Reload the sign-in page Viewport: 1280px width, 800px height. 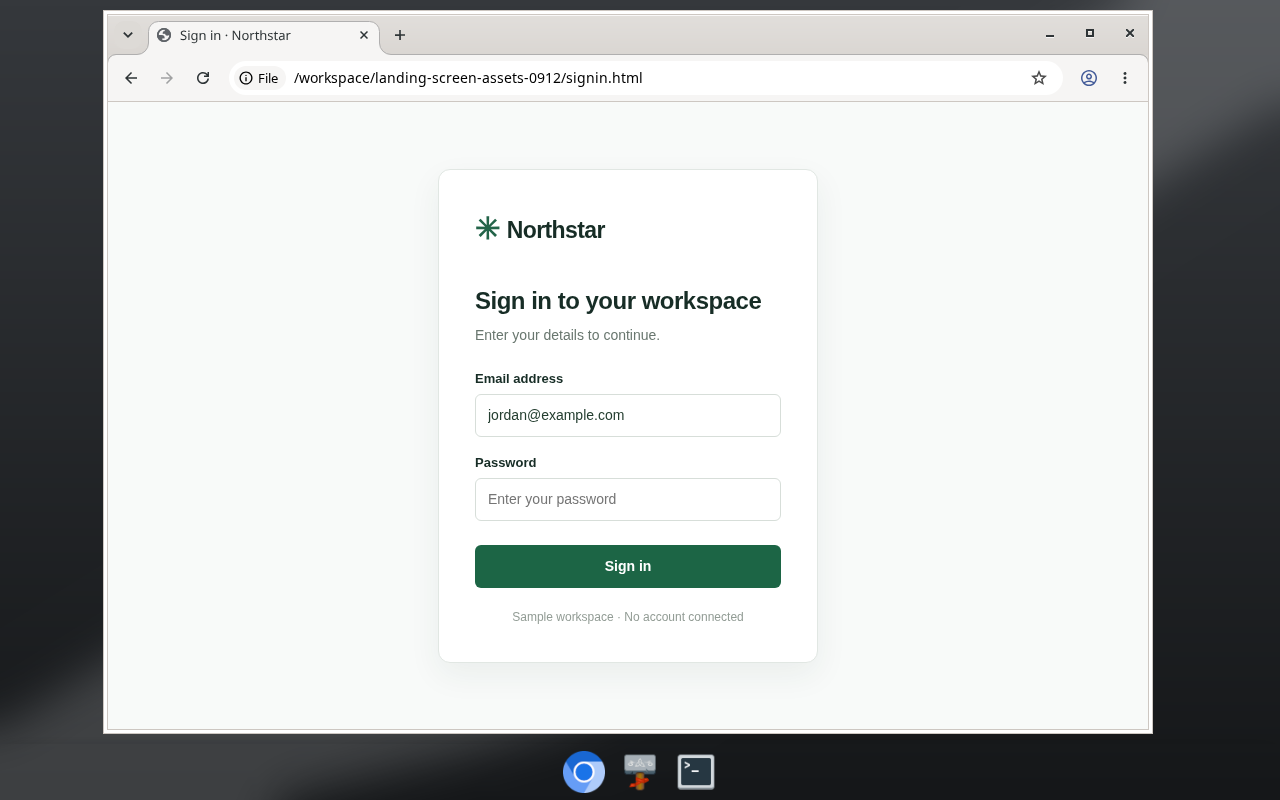coord(203,78)
